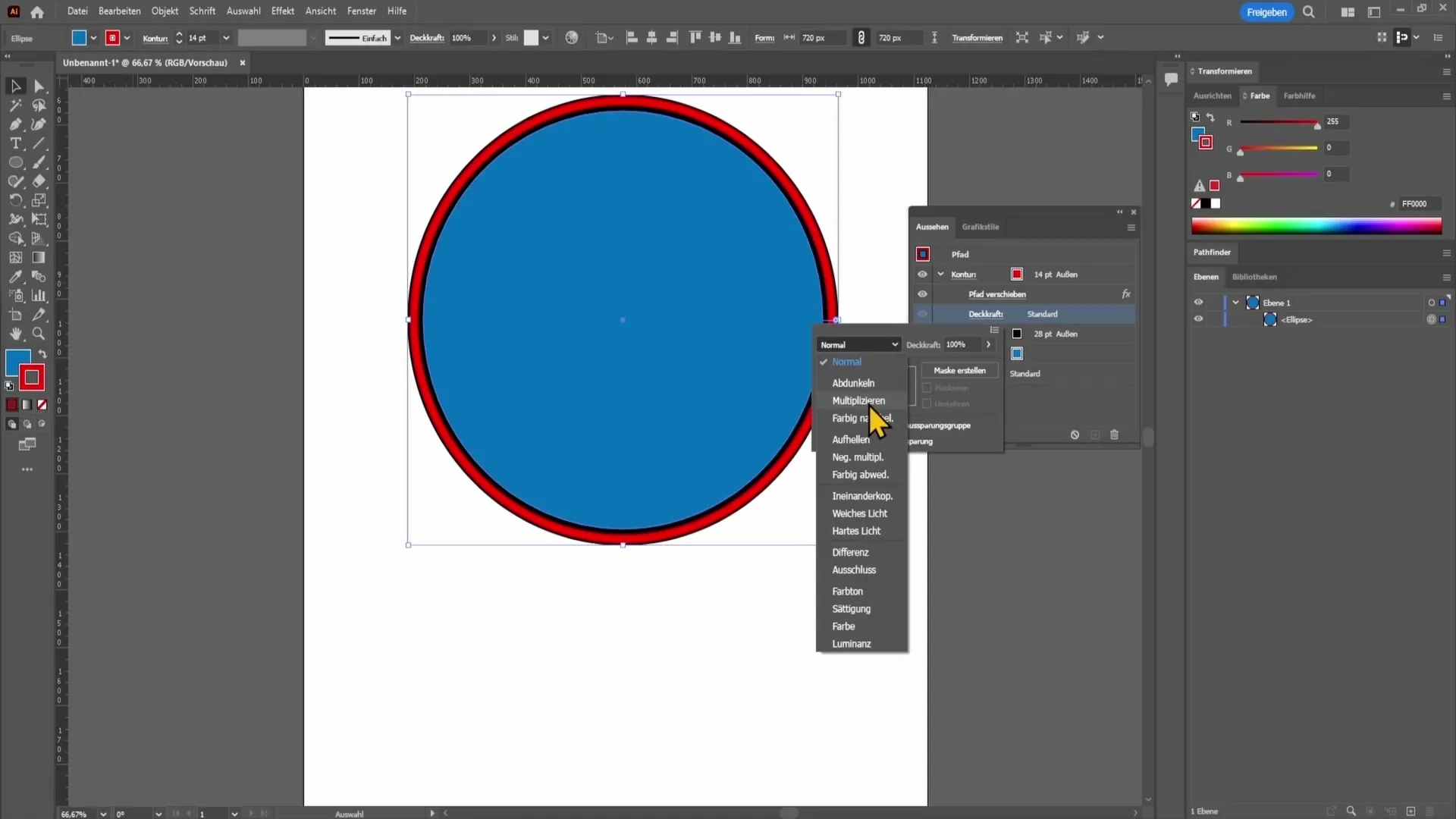Select the Paintbrush tool
The image size is (1456, 819).
(x=39, y=162)
